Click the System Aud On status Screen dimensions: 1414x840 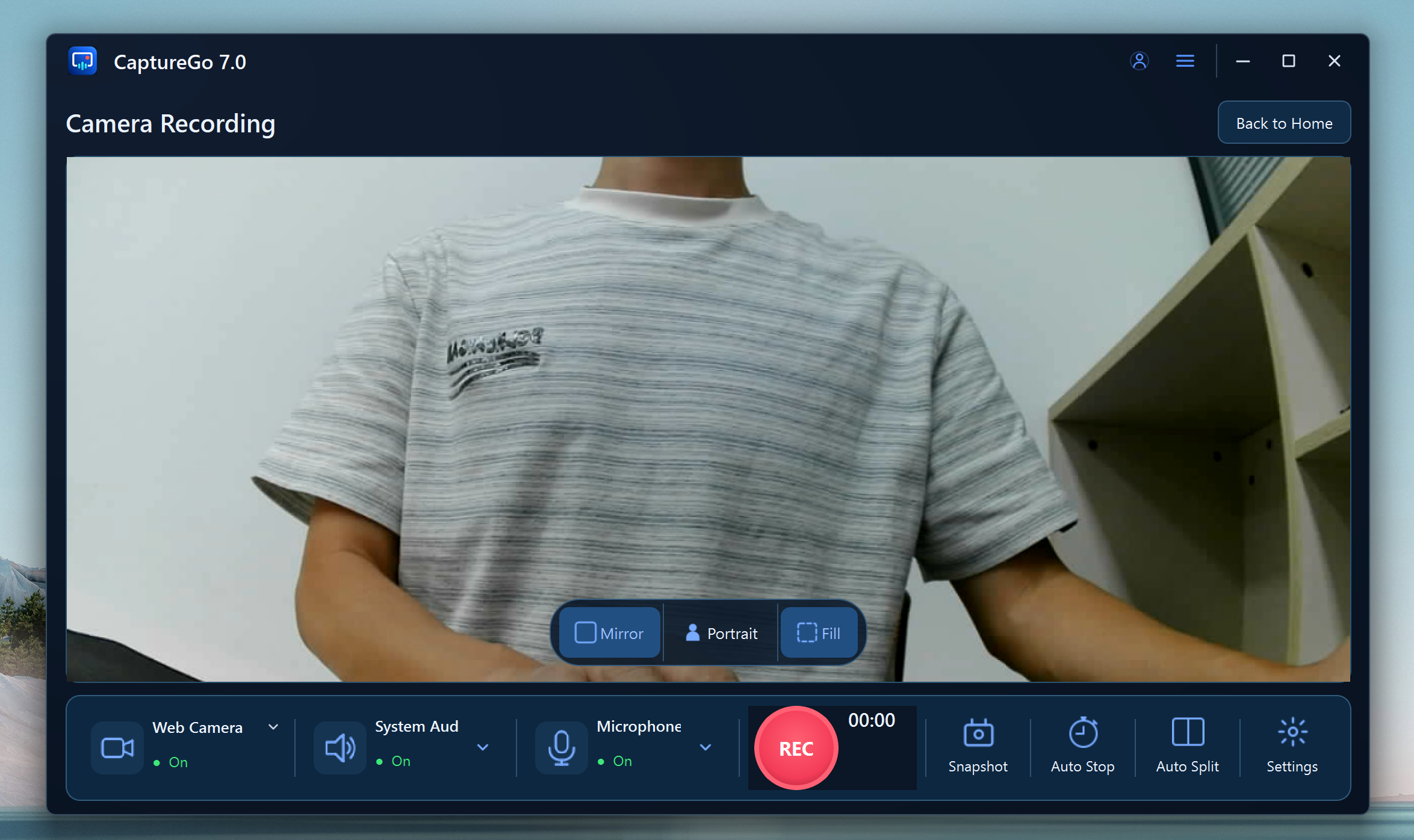tap(394, 761)
